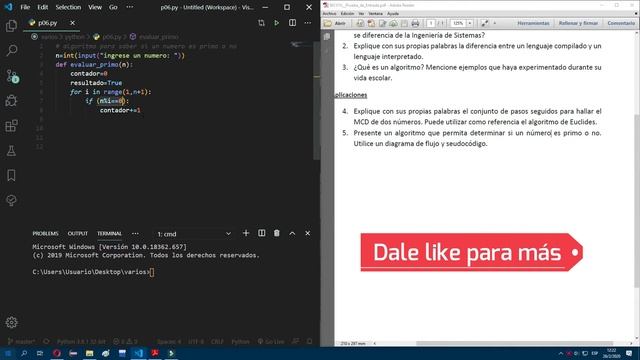The width and height of the screenshot is (640, 360).
Task: Select the Python interpreter in status bar
Action: click(x=81, y=341)
